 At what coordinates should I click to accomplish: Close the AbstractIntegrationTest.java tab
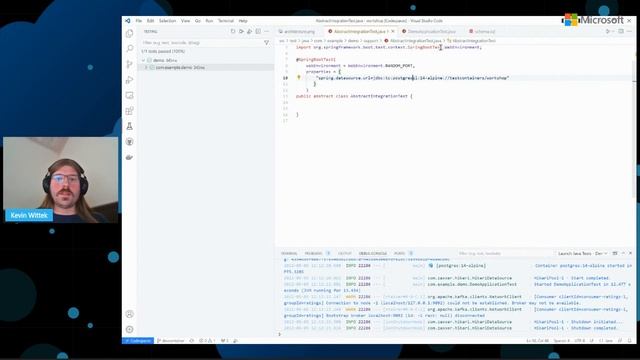(x=393, y=31)
